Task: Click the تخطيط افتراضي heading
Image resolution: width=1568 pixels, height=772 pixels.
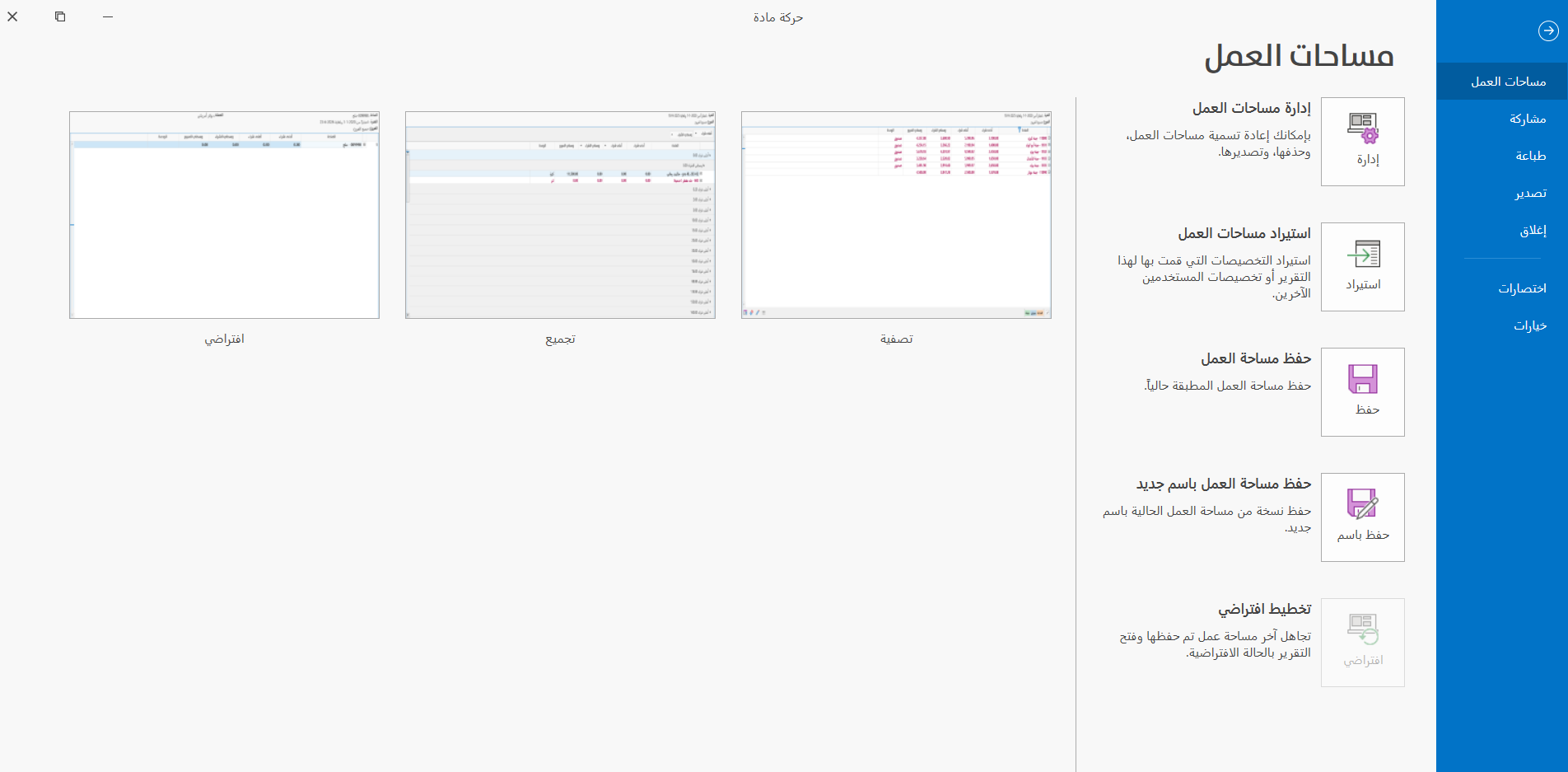Action: pyautogui.click(x=1265, y=609)
